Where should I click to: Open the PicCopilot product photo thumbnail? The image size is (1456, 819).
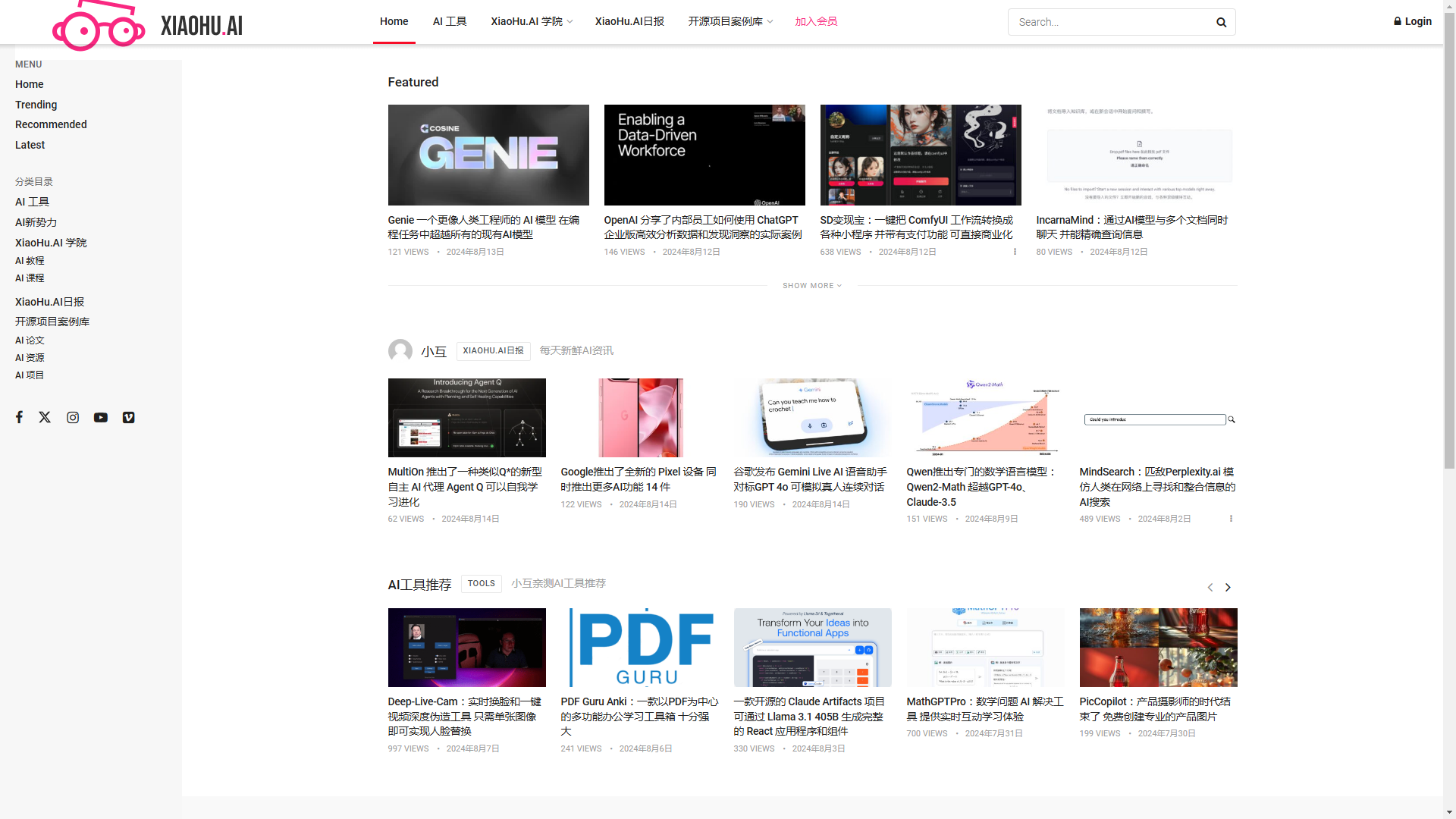click(x=1159, y=648)
